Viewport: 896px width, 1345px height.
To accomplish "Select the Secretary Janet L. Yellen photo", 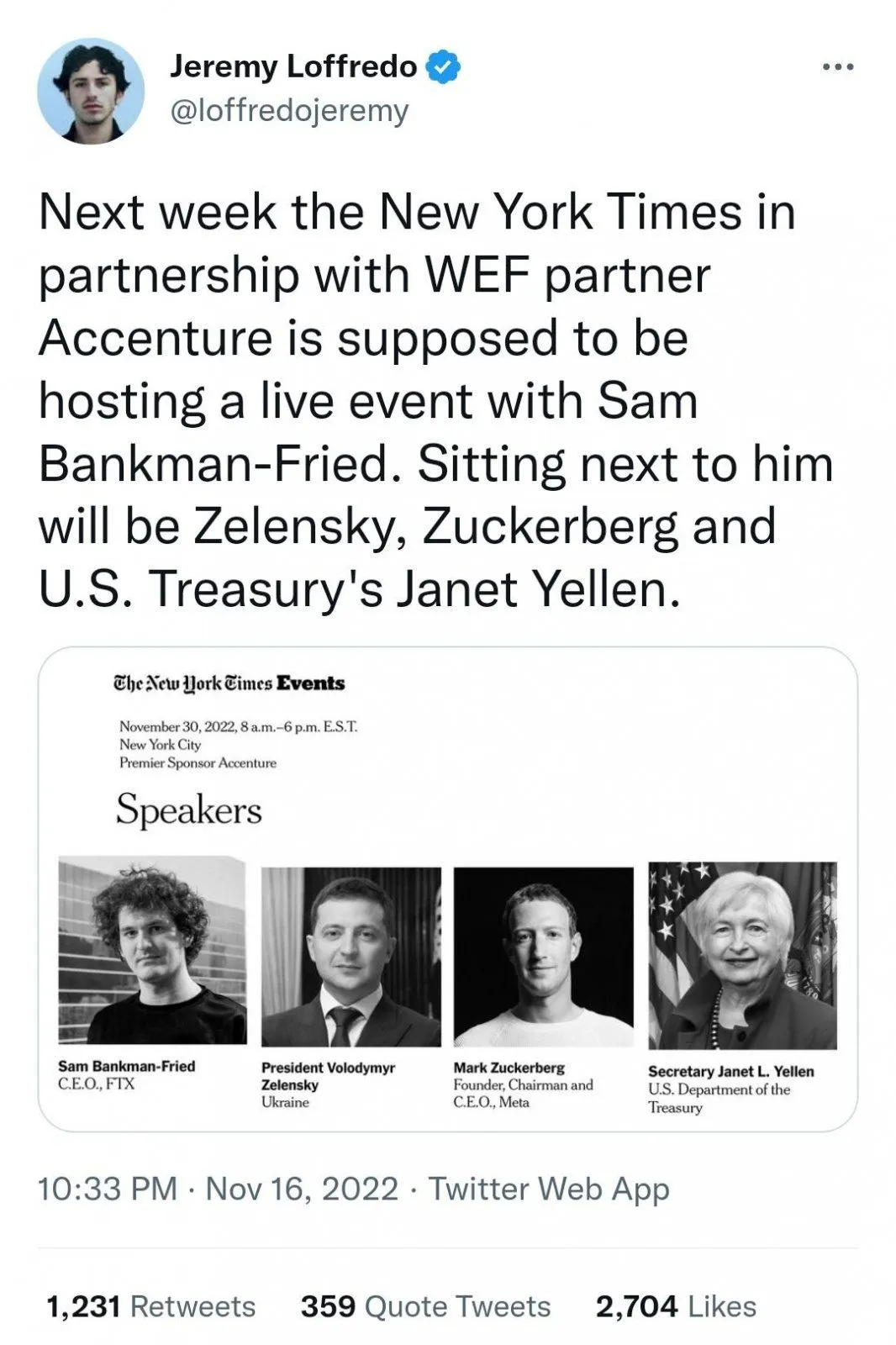I will point(742,956).
